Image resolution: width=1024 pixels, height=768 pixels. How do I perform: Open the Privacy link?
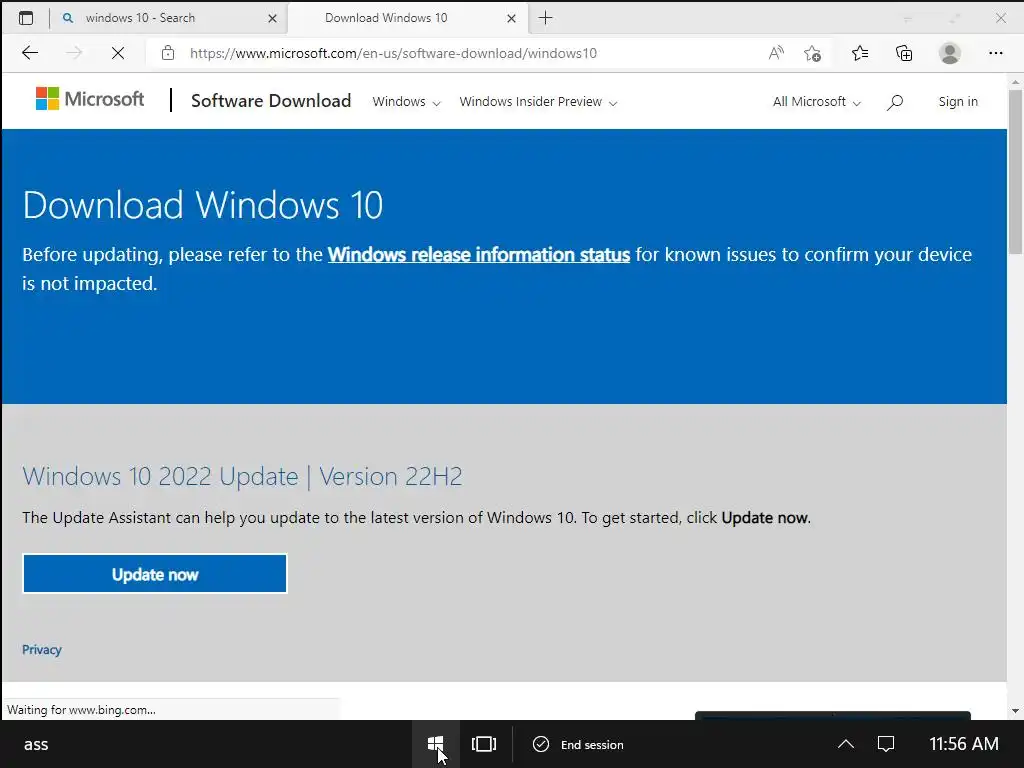click(x=42, y=650)
